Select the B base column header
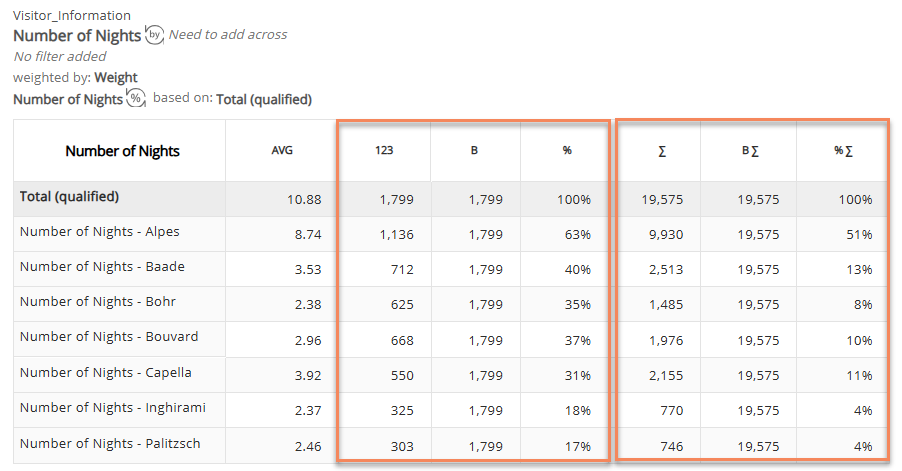Screen dimensions: 902x471 (475, 151)
